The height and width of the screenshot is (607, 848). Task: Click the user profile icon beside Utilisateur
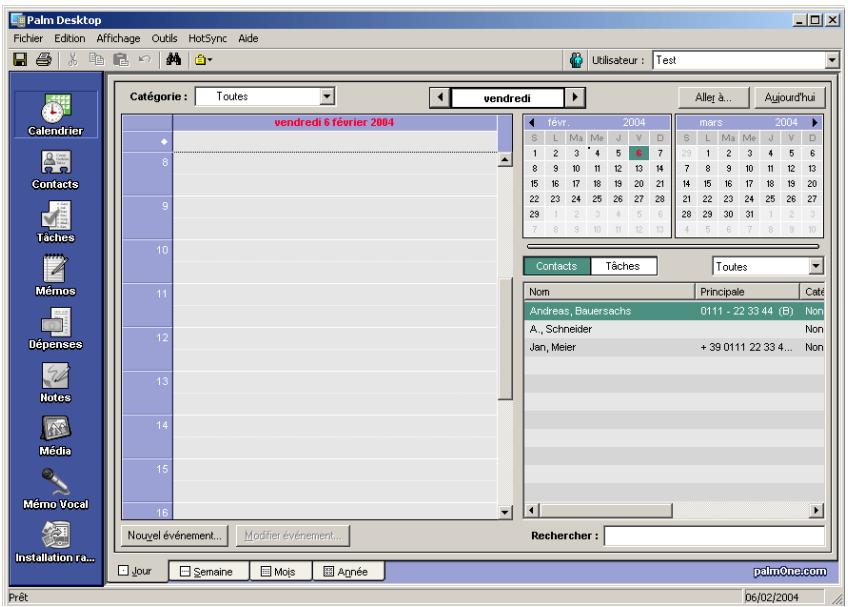[577, 60]
